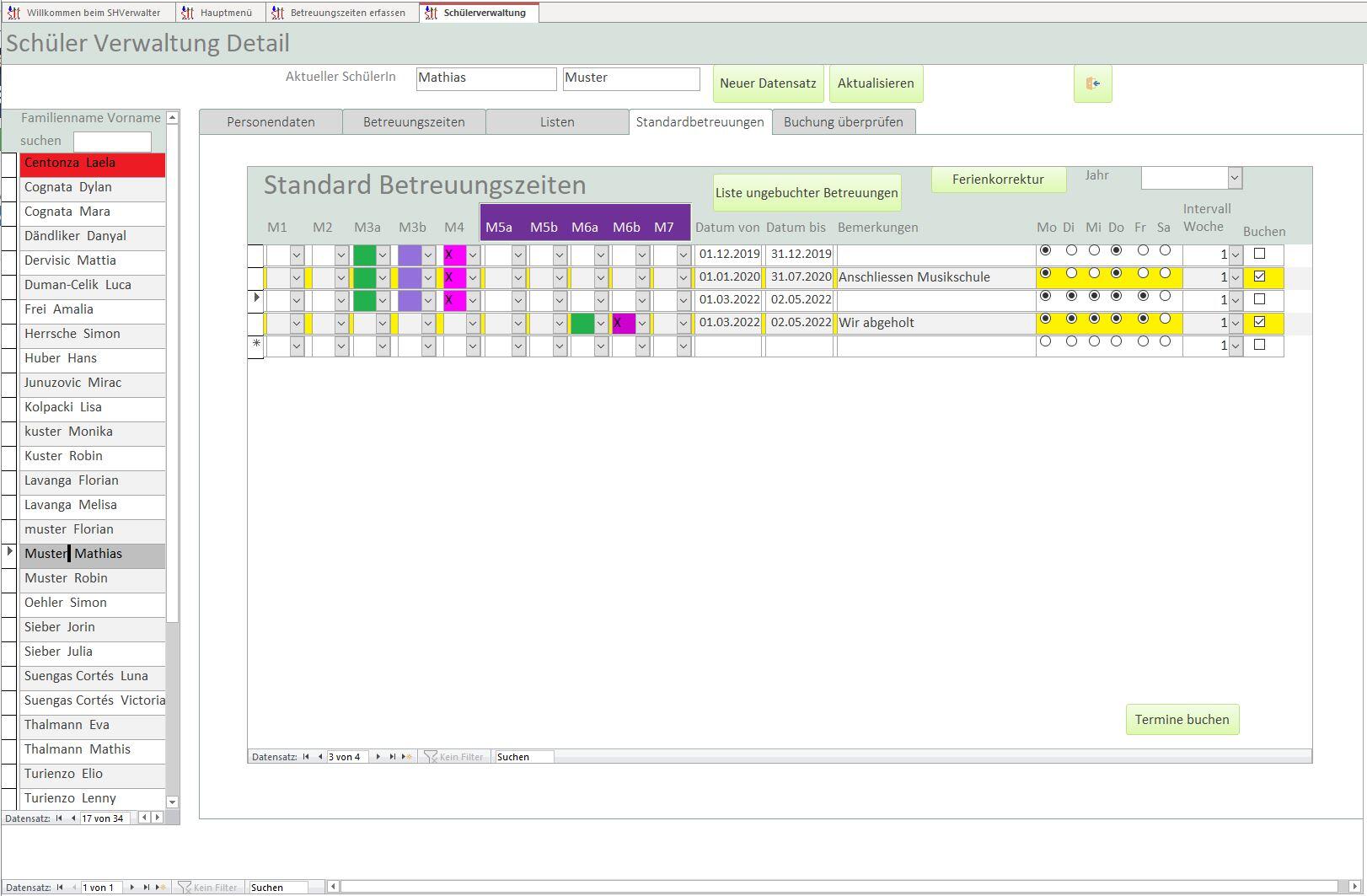1367x896 pixels.
Task: Go to previous record in Standard Betreuungszeiten navigator
Action: (x=320, y=757)
